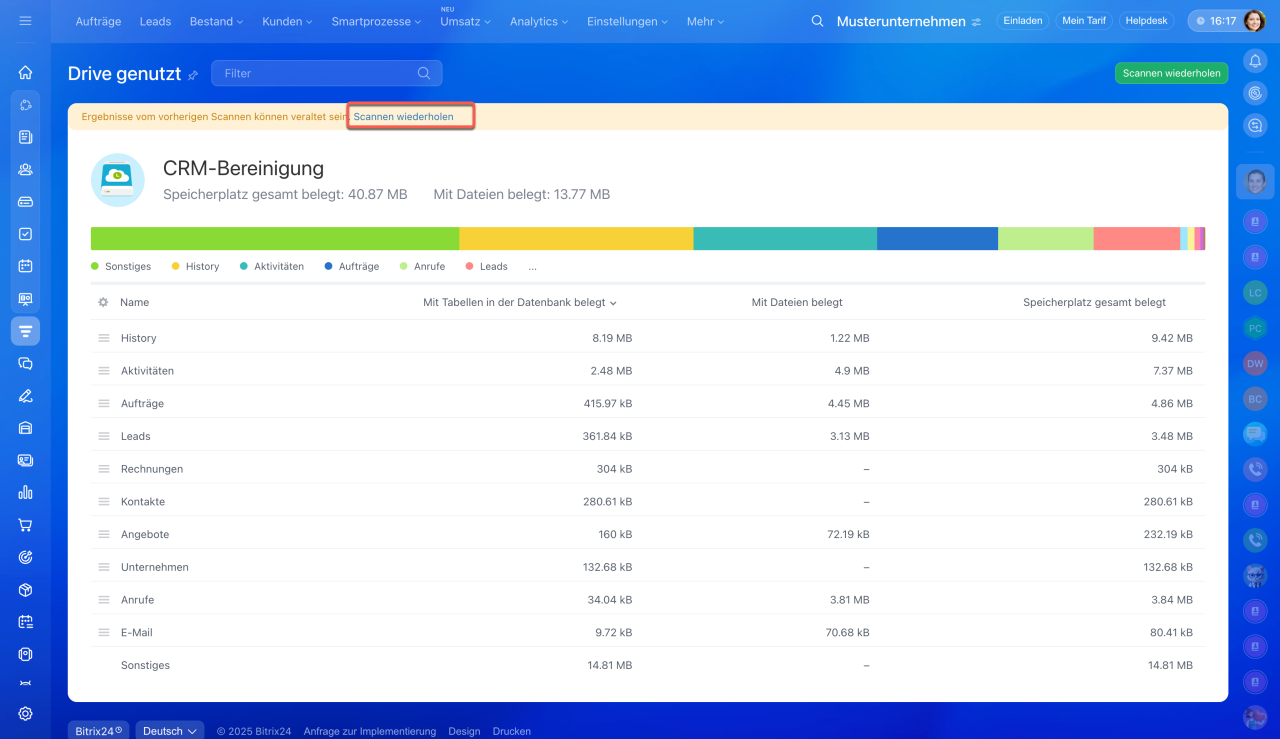Click into the Filter search field
The width and height of the screenshot is (1280, 739).
(x=315, y=73)
